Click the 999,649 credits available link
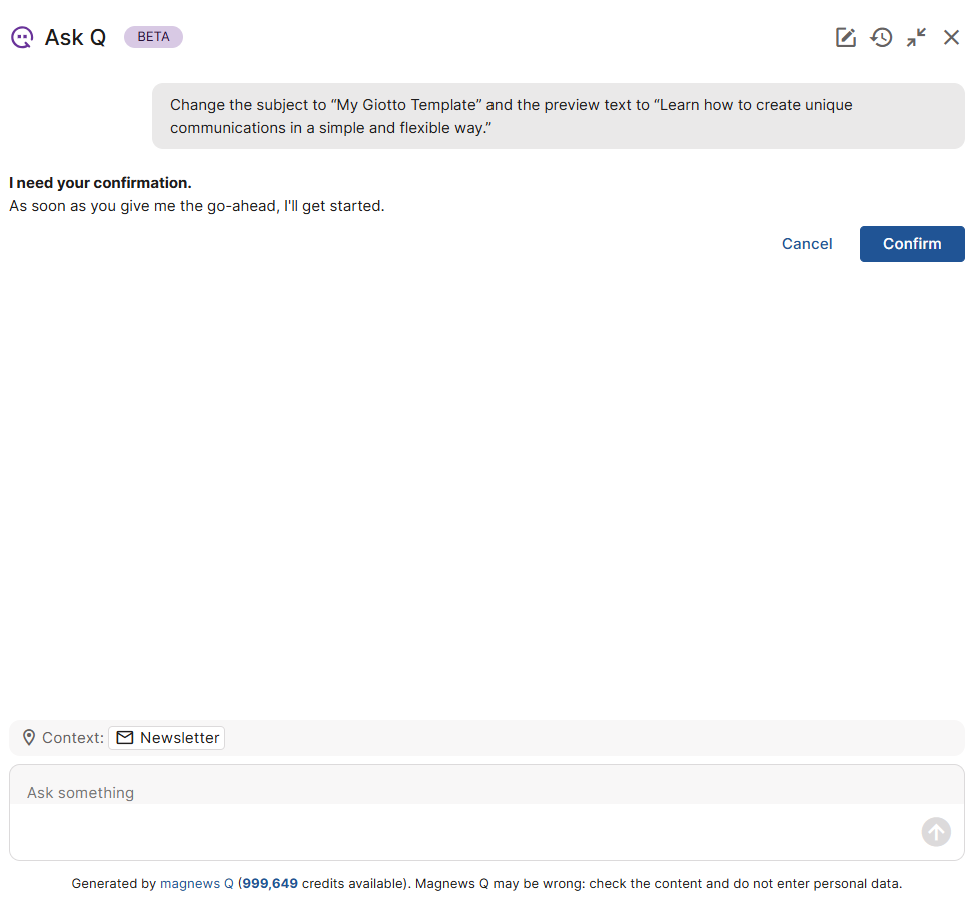 click(x=270, y=884)
